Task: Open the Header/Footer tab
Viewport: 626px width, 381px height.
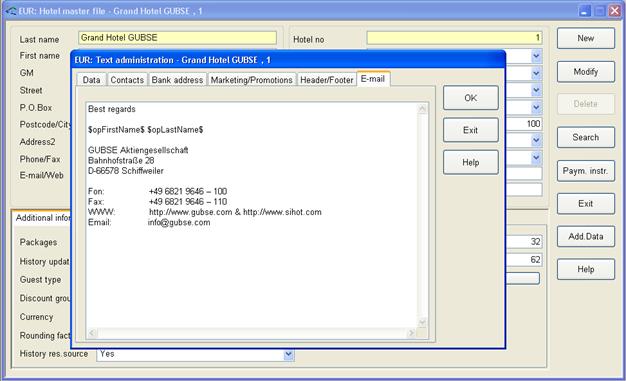Action: point(327,80)
